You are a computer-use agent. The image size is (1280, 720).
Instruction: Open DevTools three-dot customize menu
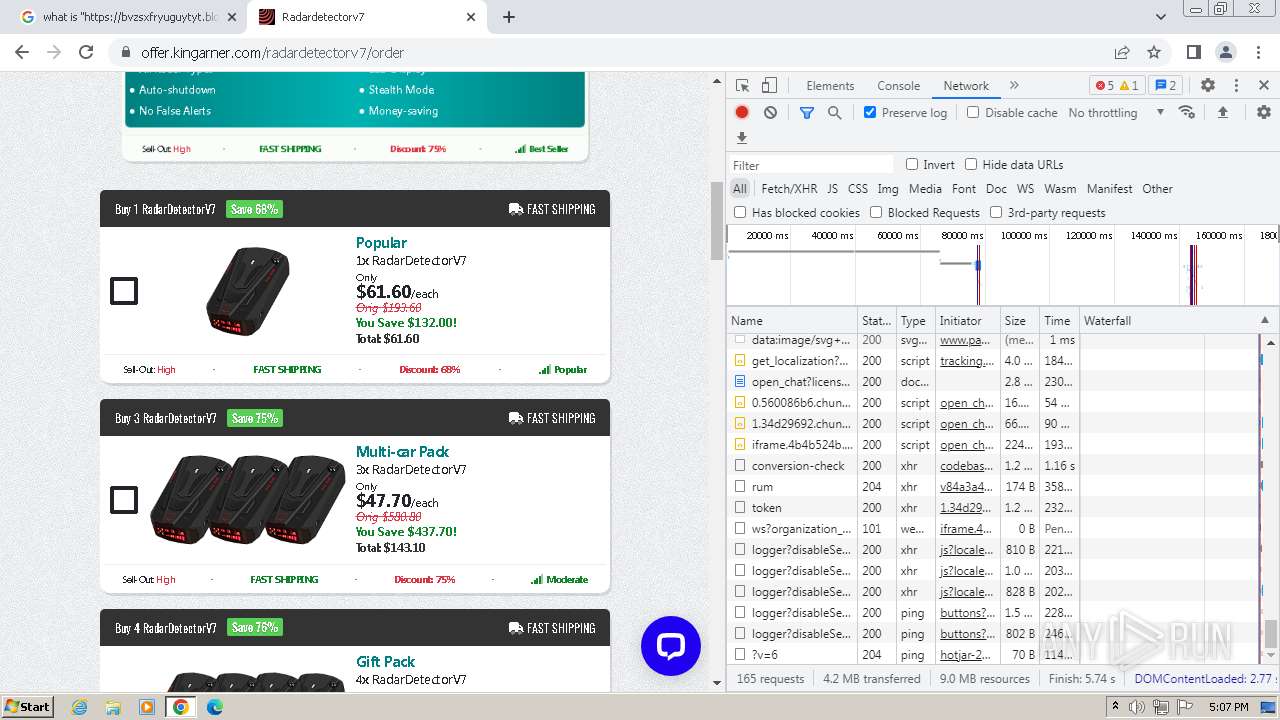[x=1236, y=86]
